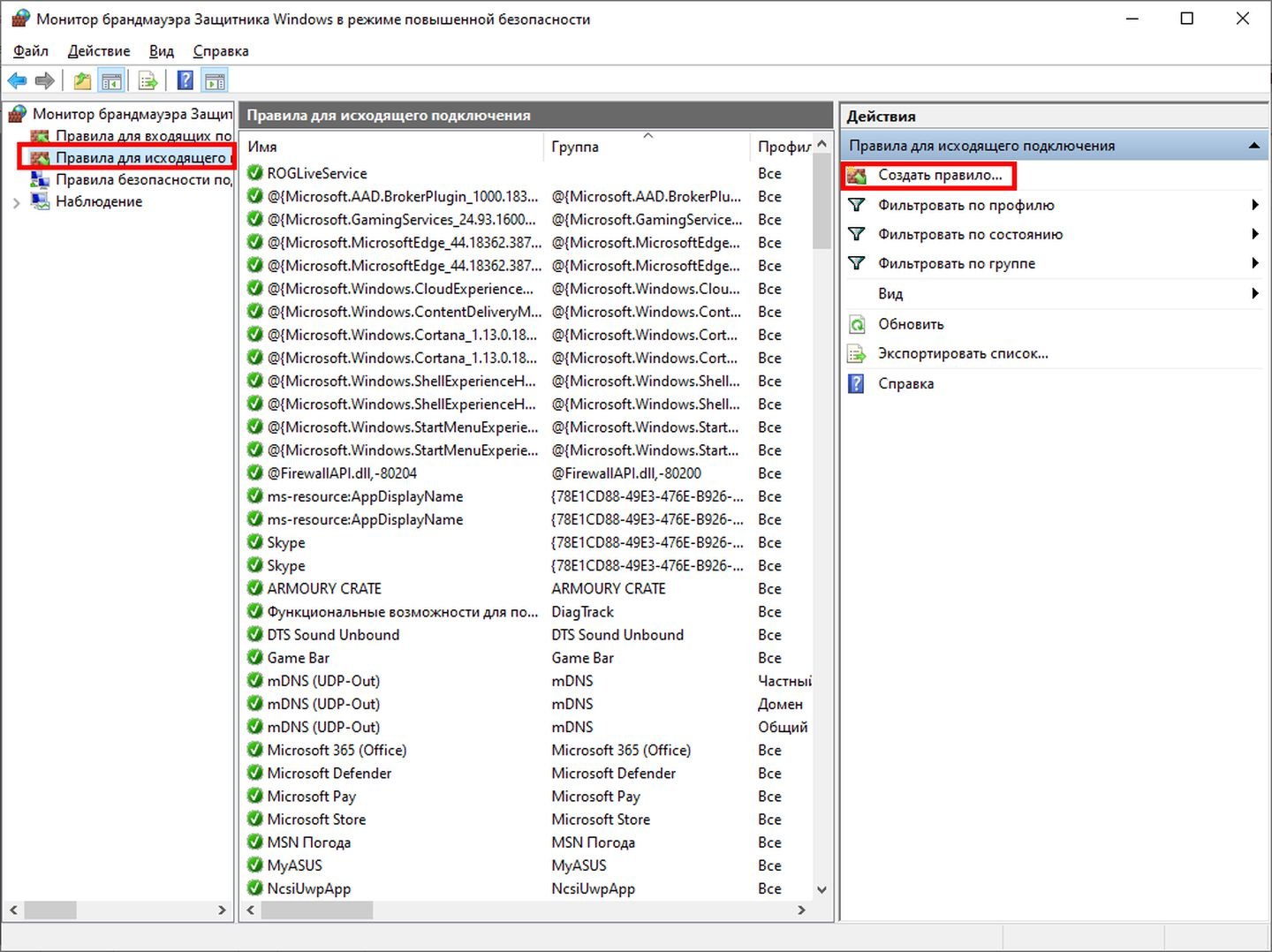
Task: Open the Фильтровать по группе submenu arrow
Action: pos(1254,263)
